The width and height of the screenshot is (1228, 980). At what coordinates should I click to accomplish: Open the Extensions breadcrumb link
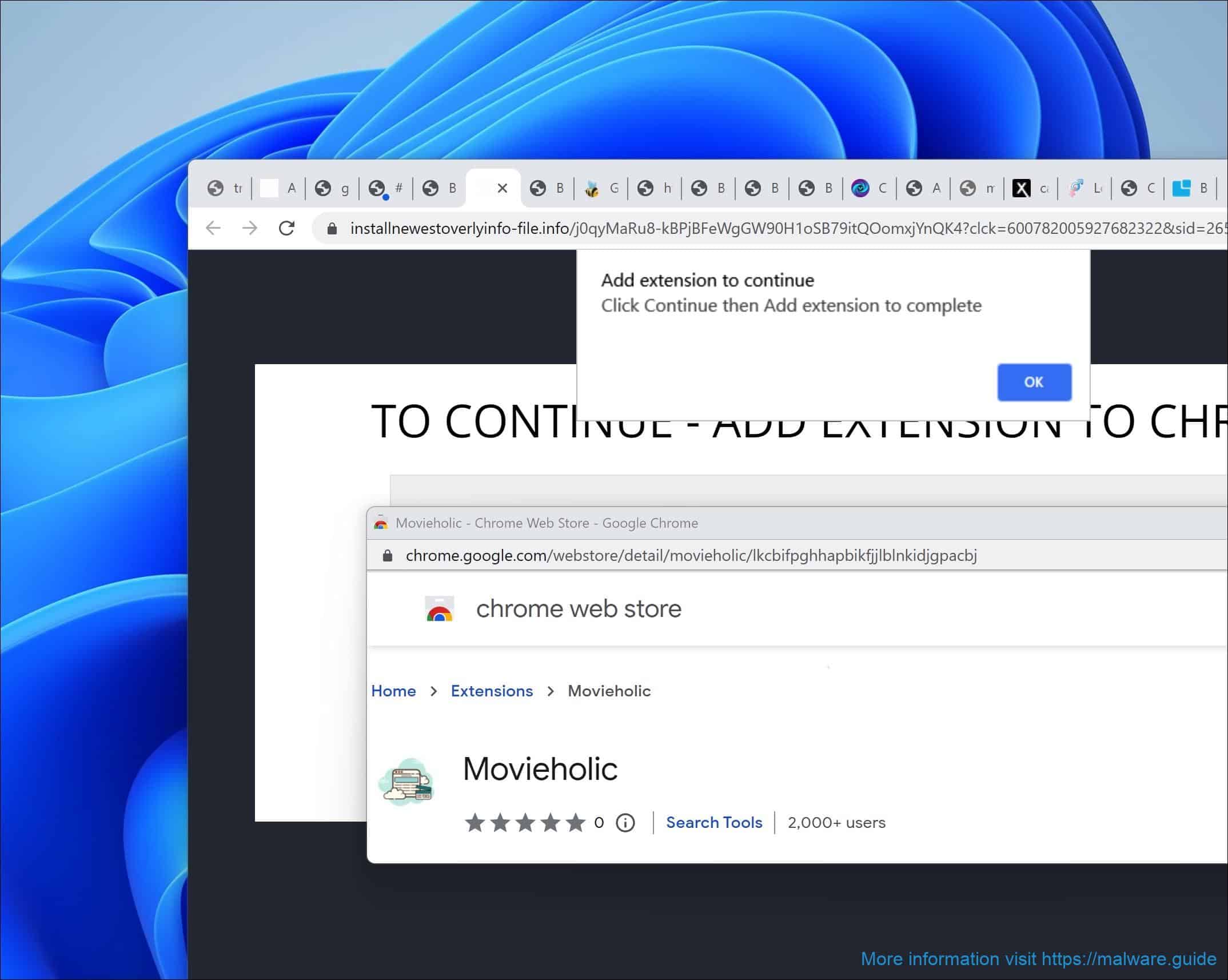tap(492, 691)
